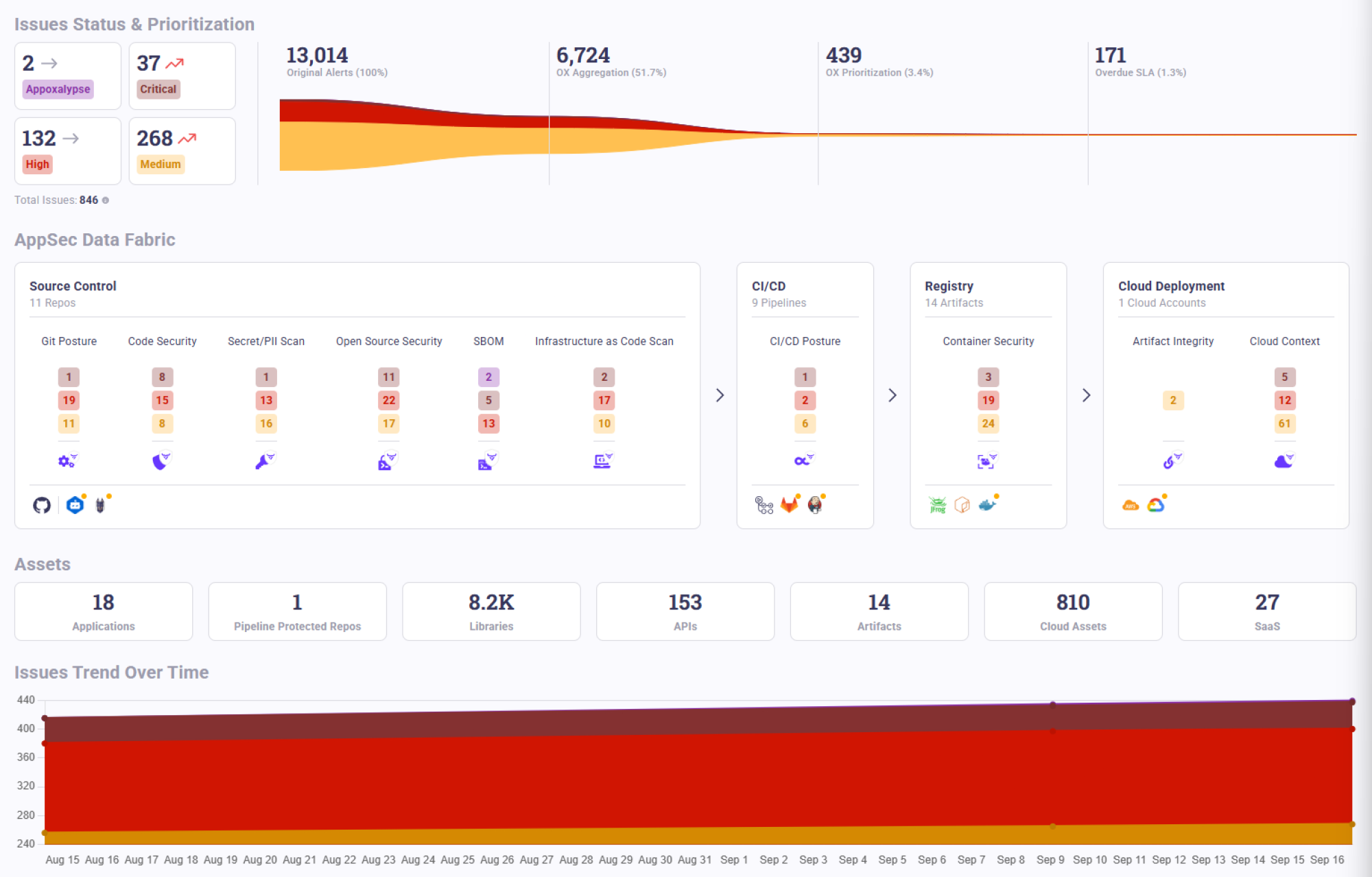Click the GitLab icon in CI/CD card
This screenshot has width=1372, height=877.
(790, 505)
